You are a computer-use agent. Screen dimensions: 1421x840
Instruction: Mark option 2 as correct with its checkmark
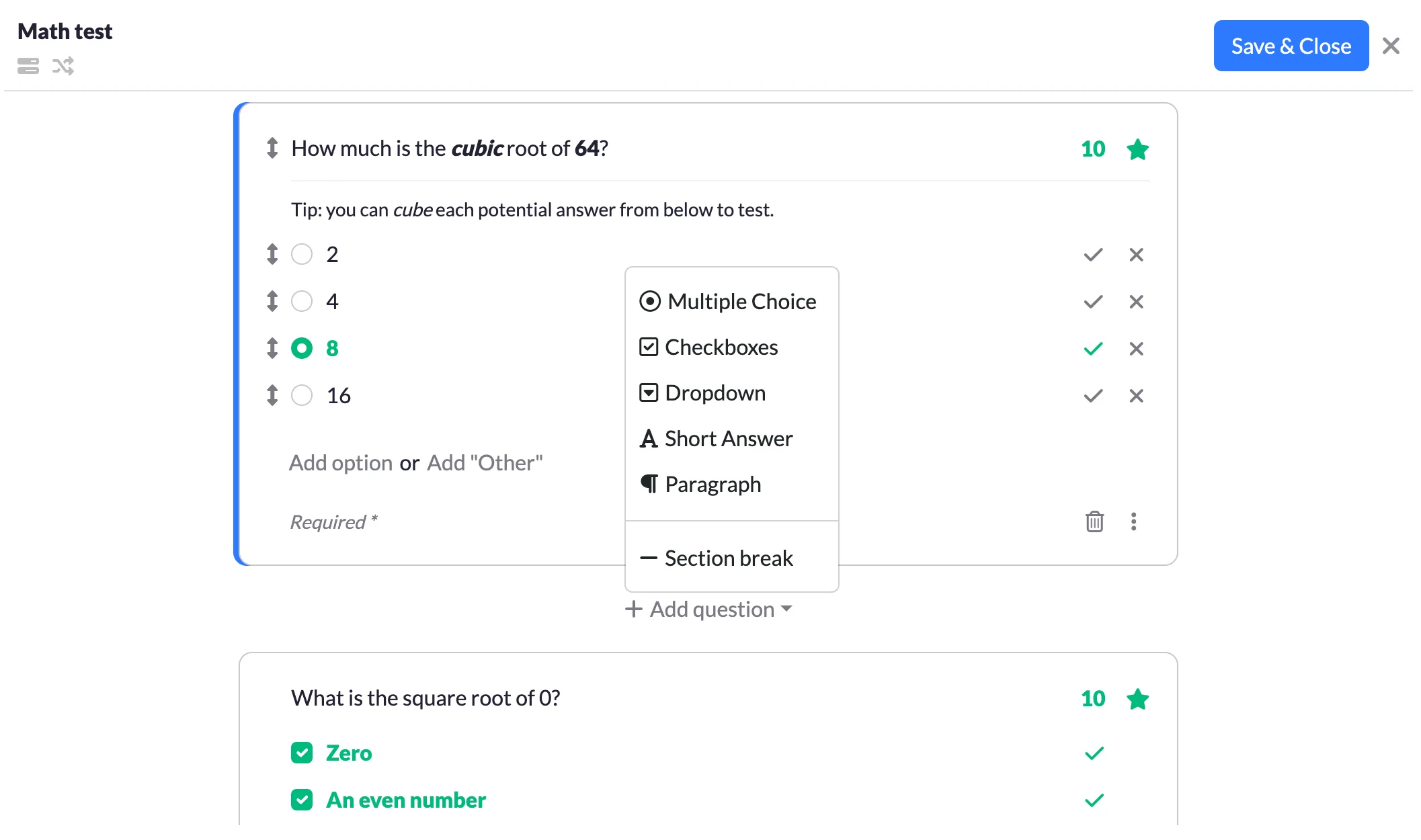pos(1094,255)
